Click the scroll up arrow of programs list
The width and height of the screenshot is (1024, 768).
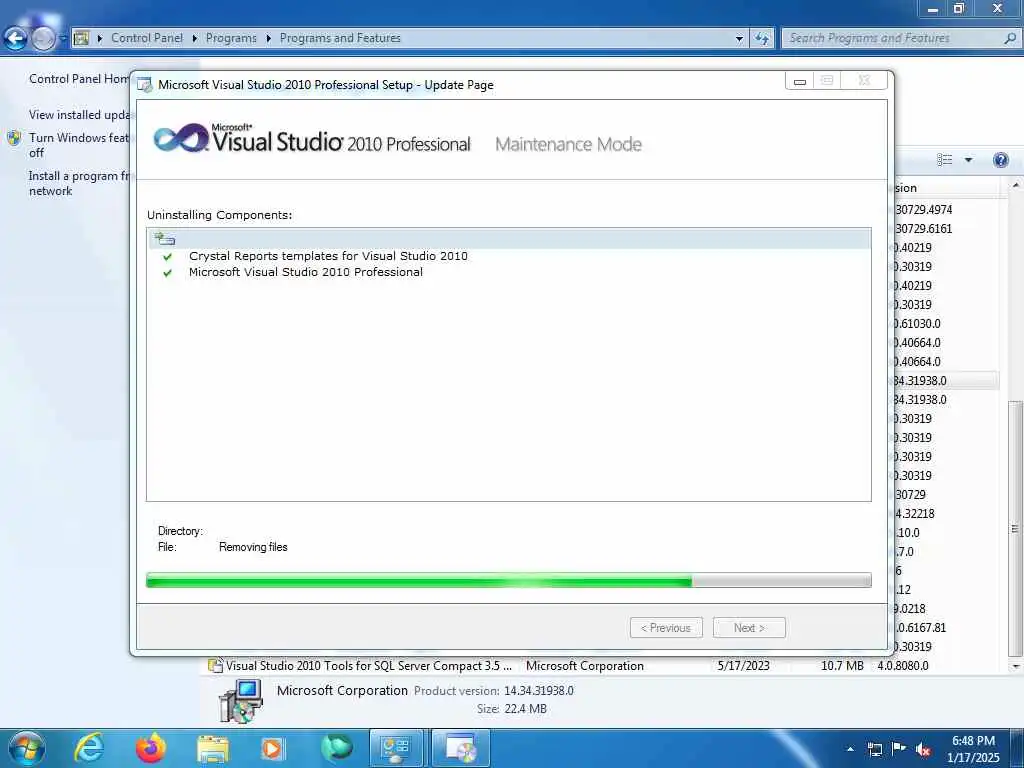pyautogui.click(x=1016, y=187)
